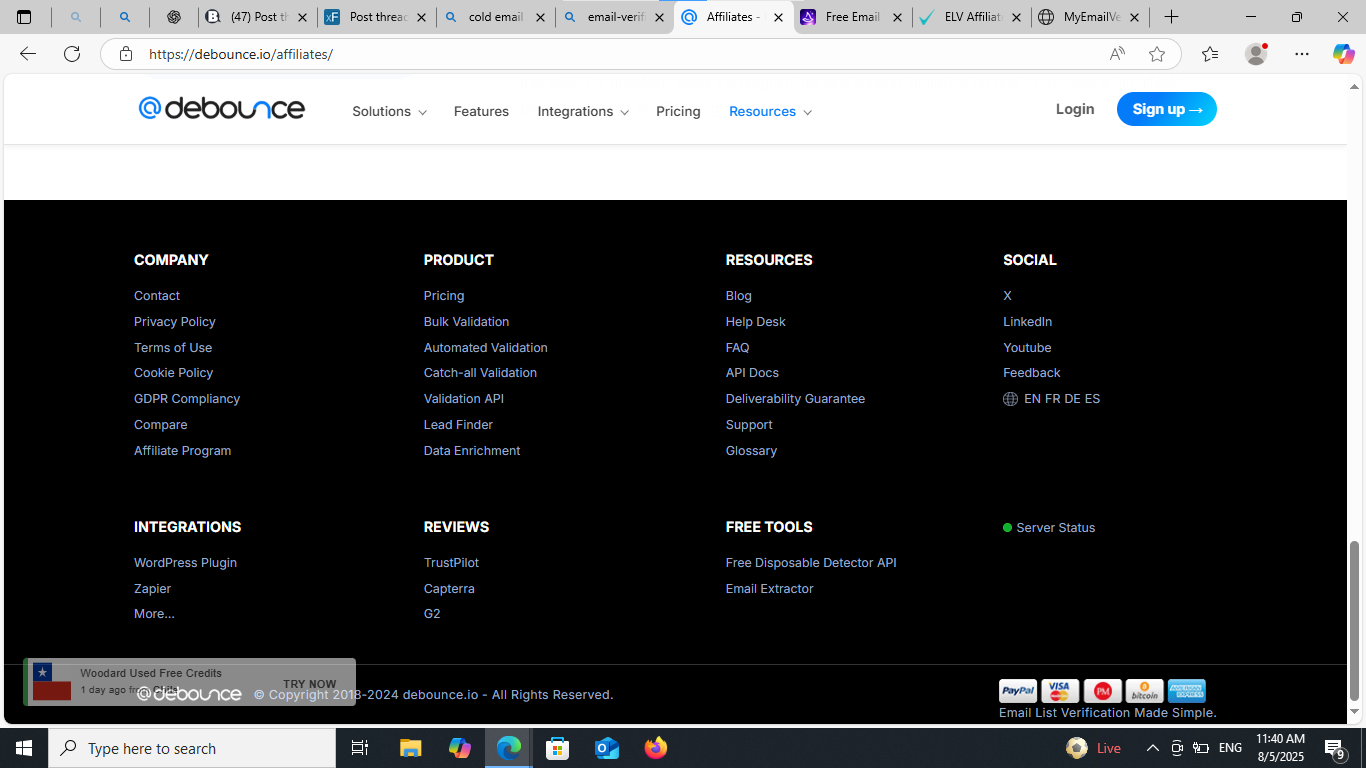The width and height of the screenshot is (1366, 768).
Task: Open the TrustPilot reviews link
Action: coord(451,563)
